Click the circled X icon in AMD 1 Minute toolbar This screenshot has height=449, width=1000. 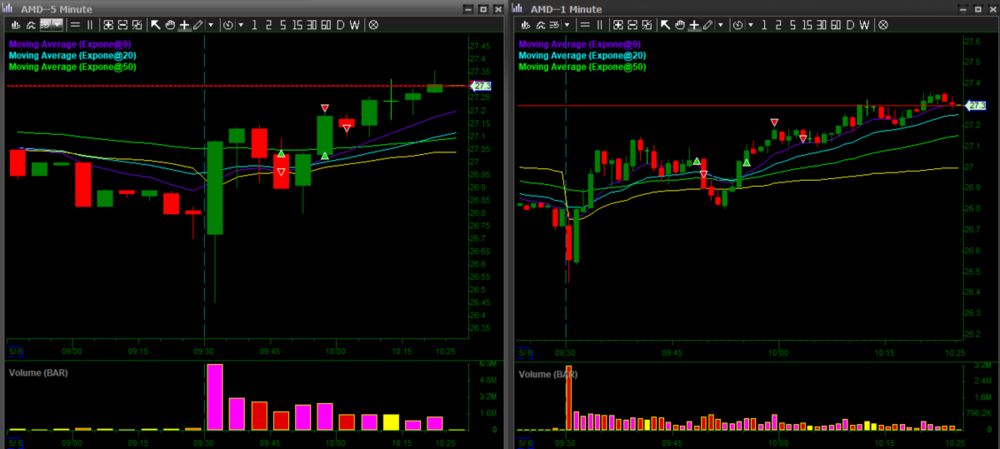883,24
